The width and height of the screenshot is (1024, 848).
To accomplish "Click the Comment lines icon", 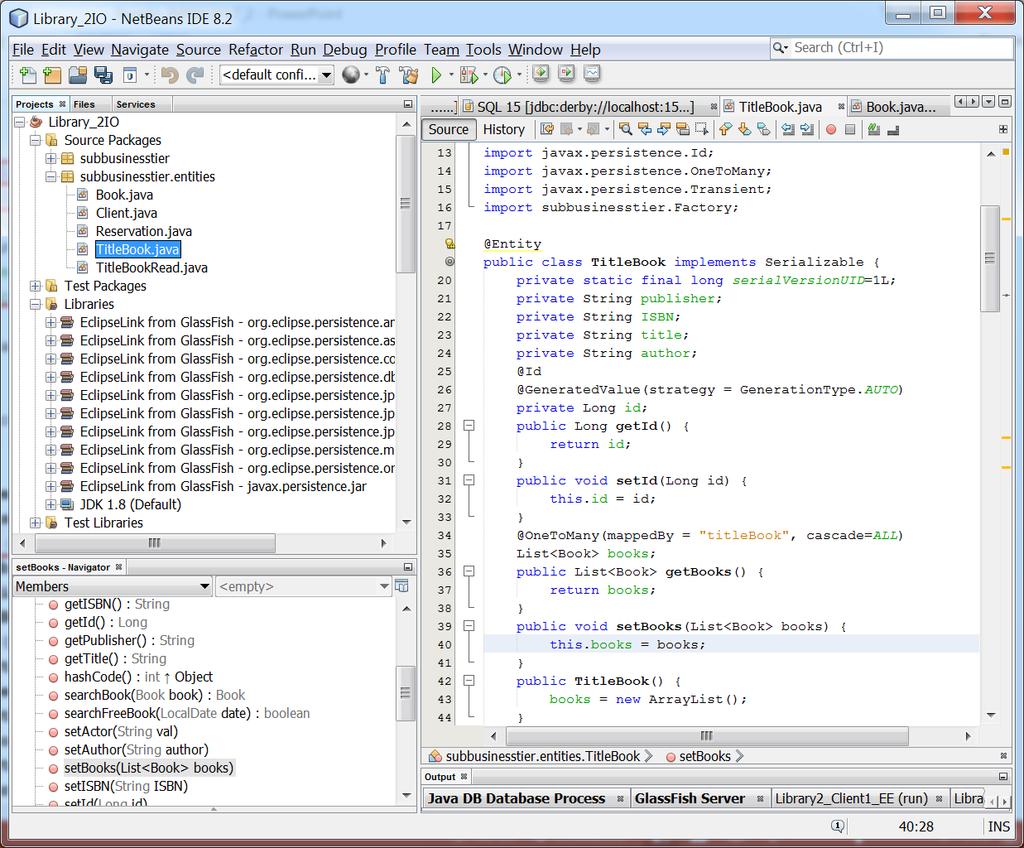I will (874, 129).
